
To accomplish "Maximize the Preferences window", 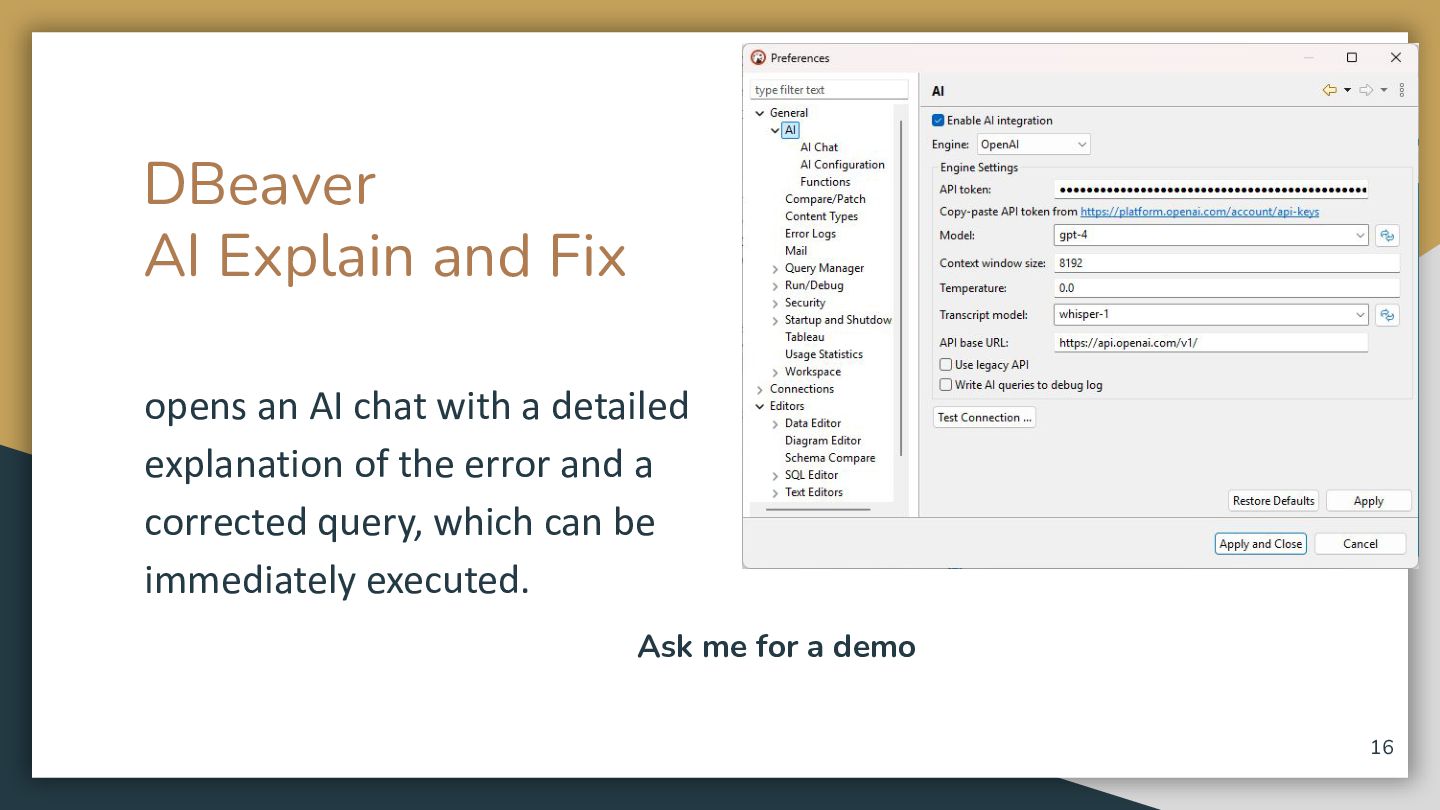I will 1352,58.
